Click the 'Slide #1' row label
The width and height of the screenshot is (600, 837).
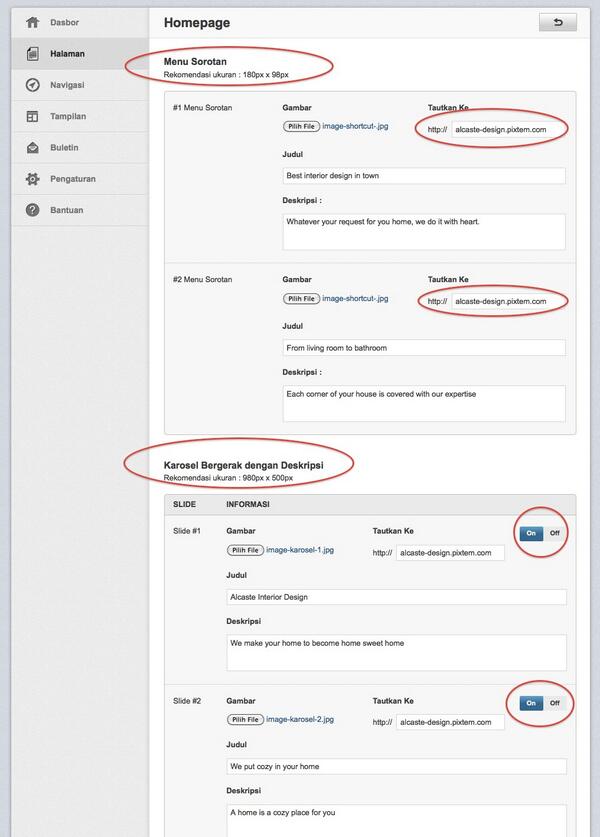click(x=187, y=531)
